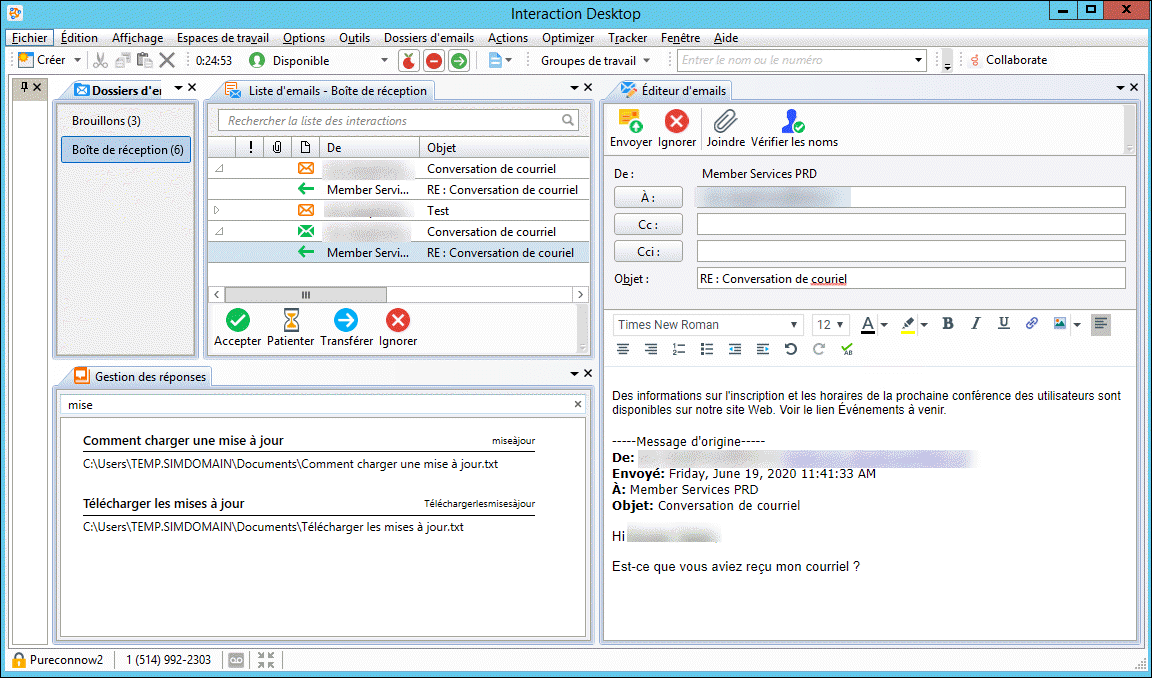Open the Times New Roman font dropdown
Viewport: 1152px width, 678px height.
pos(794,325)
